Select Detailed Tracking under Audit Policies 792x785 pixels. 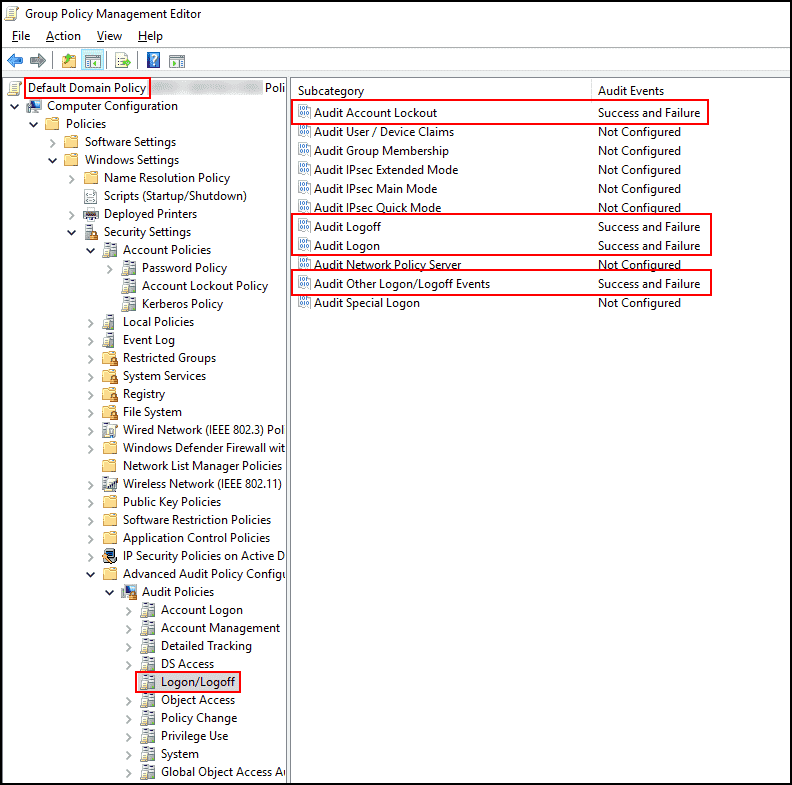[206, 646]
